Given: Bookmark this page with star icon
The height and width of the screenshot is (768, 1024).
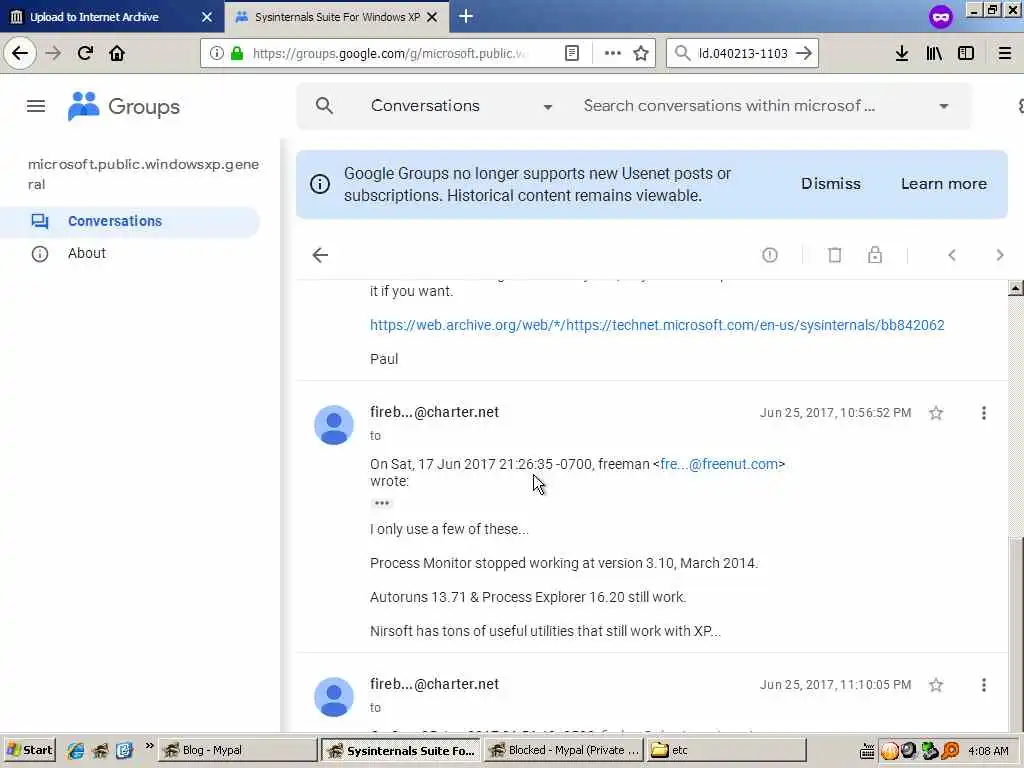Looking at the screenshot, I should [641, 53].
